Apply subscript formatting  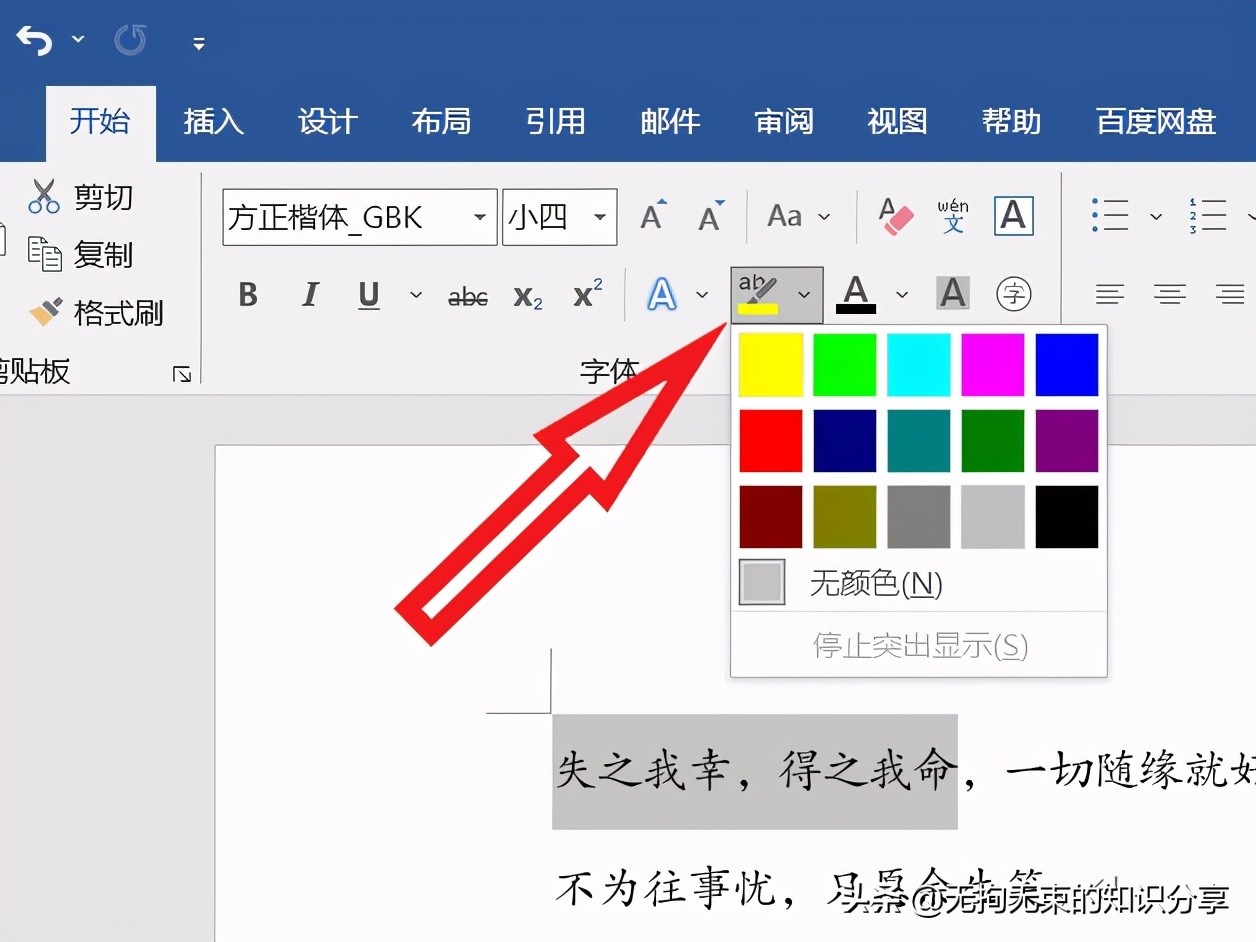(x=527, y=296)
